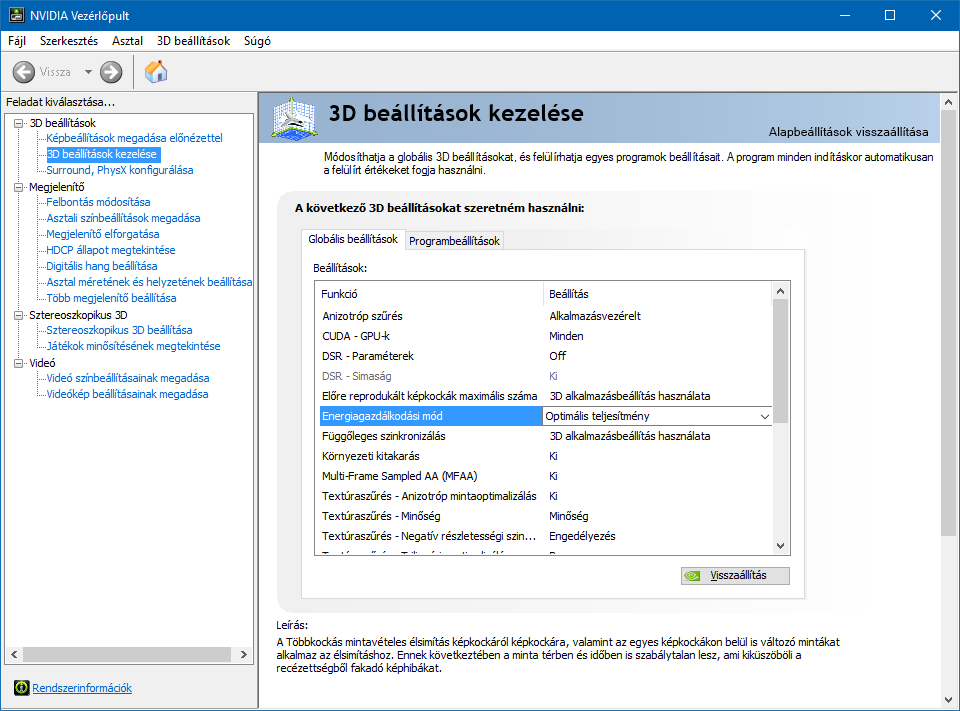Image resolution: width=960 pixels, height=711 pixels.
Task: Open the 3D beállítások menu
Action: [193, 41]
